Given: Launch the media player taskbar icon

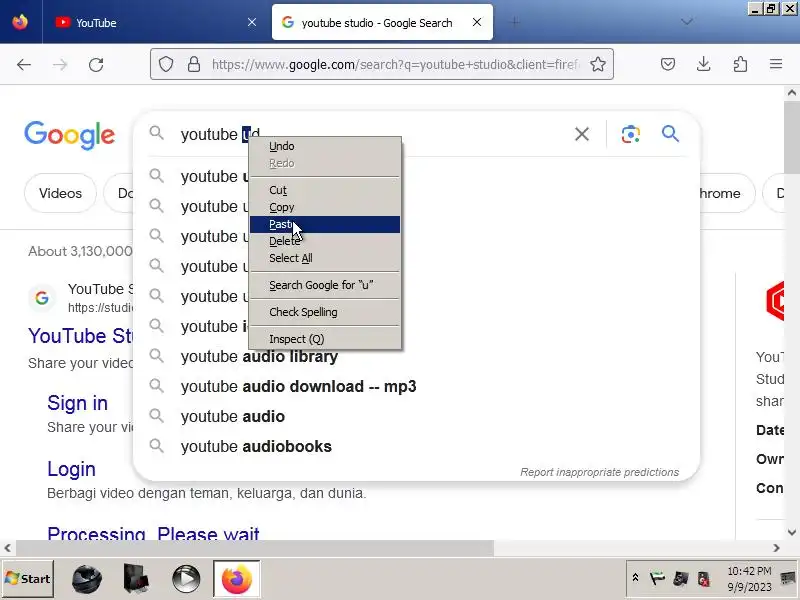Looking at the screenshot, I should pos(186,579).
